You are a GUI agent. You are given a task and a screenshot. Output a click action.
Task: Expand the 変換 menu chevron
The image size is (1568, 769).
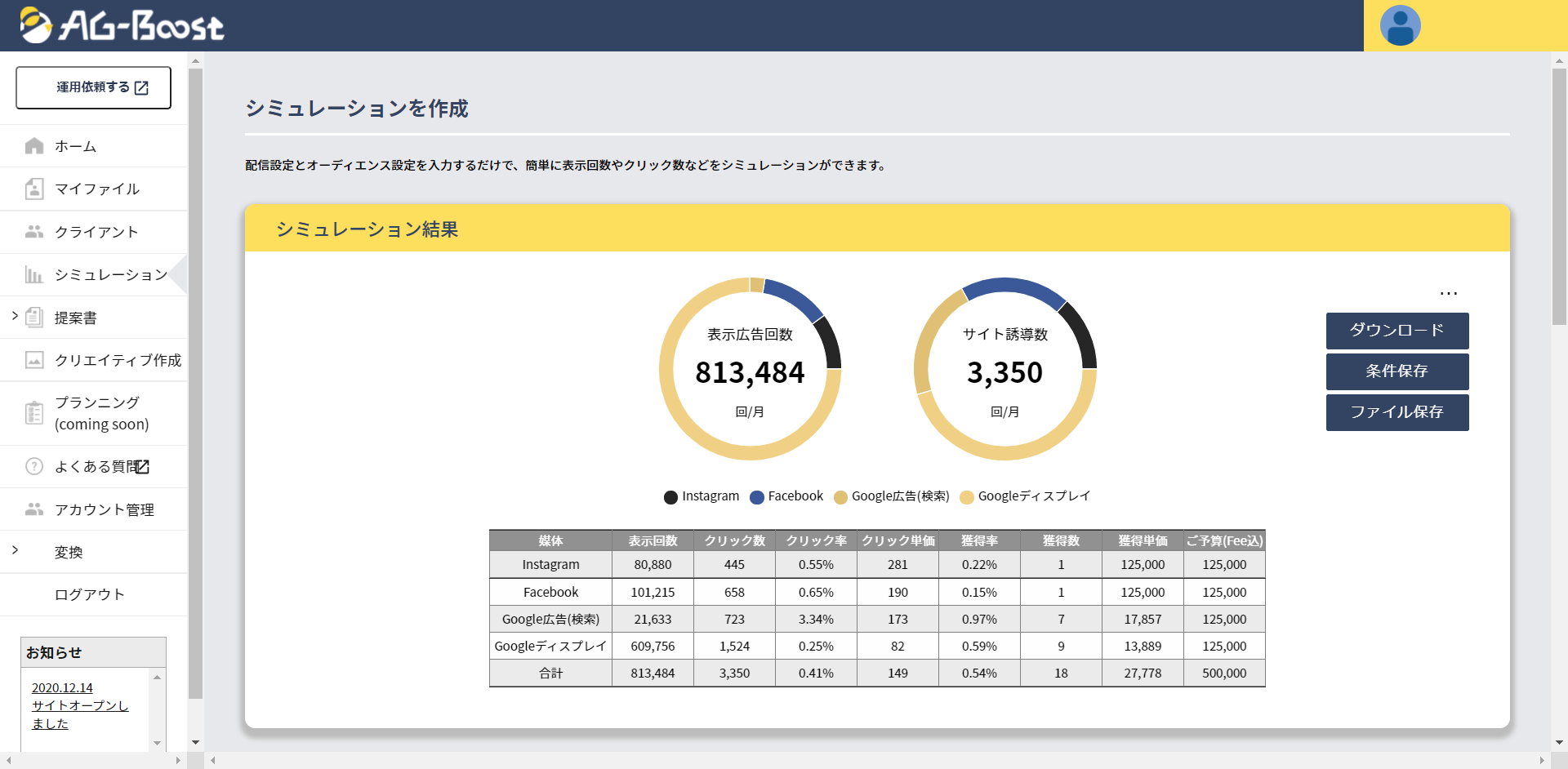coord(15,550)
